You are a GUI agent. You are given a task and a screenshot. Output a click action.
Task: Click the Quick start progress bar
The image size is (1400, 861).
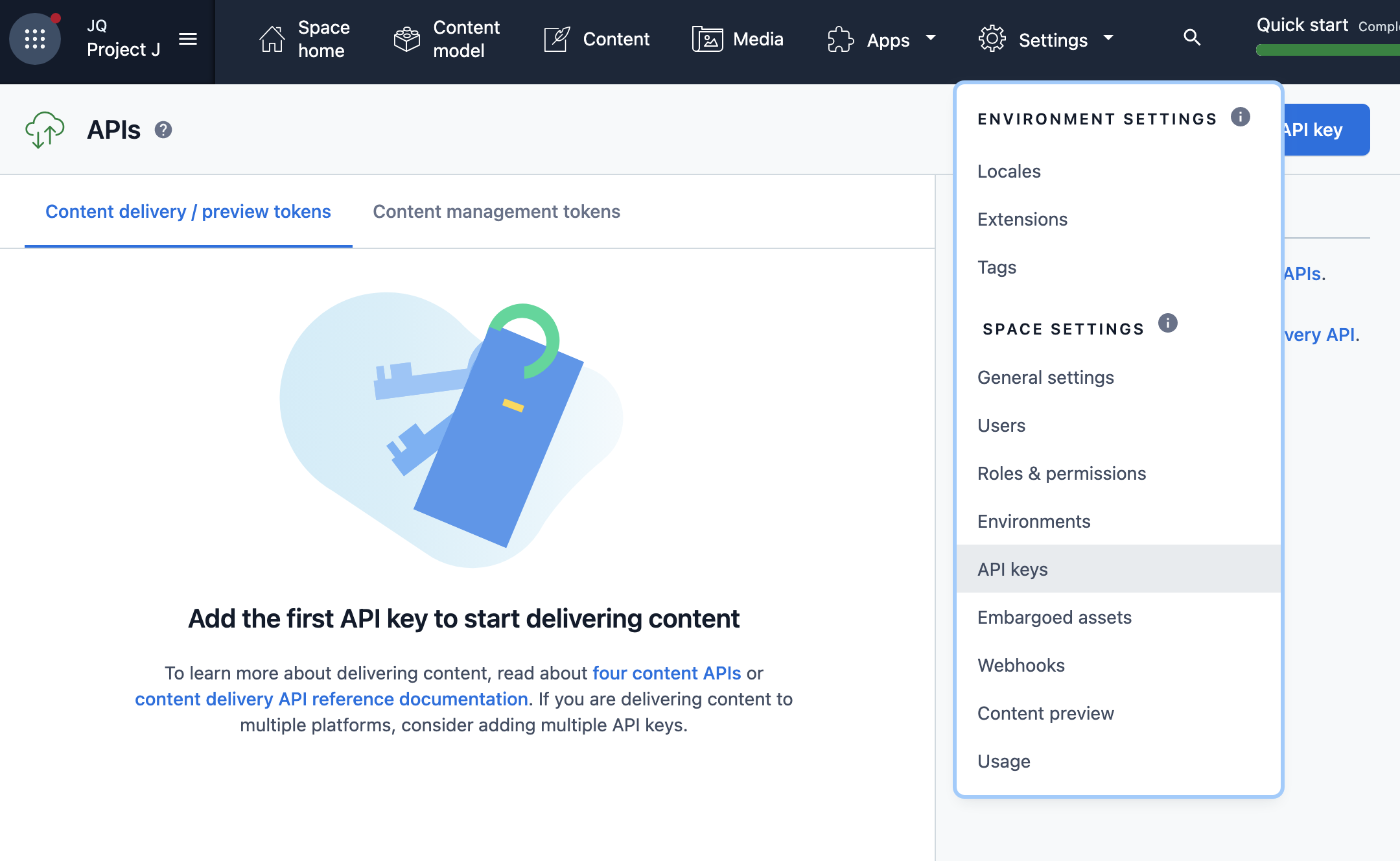click(x=1327, y=50)
